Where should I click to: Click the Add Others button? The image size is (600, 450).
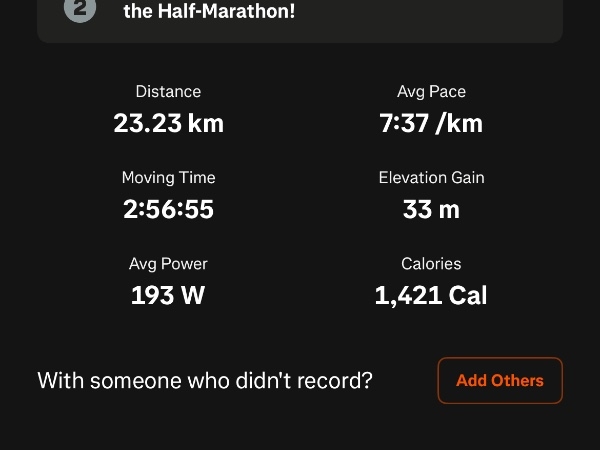click(500, 381)
